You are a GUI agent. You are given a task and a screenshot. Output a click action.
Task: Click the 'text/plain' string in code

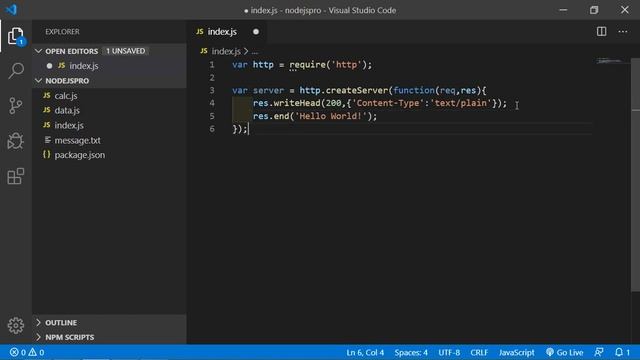(x=461, y=103)
